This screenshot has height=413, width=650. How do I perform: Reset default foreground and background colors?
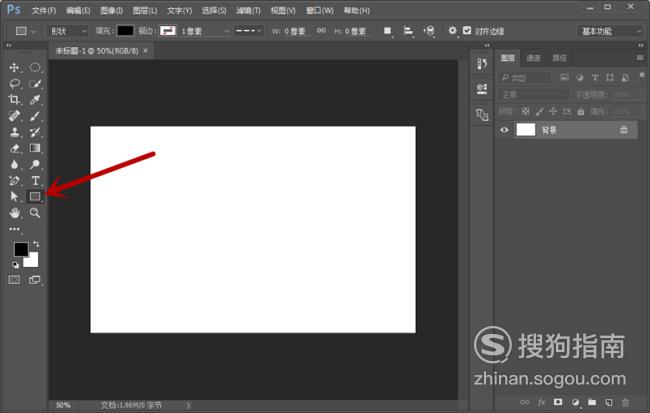click(15, 265)
